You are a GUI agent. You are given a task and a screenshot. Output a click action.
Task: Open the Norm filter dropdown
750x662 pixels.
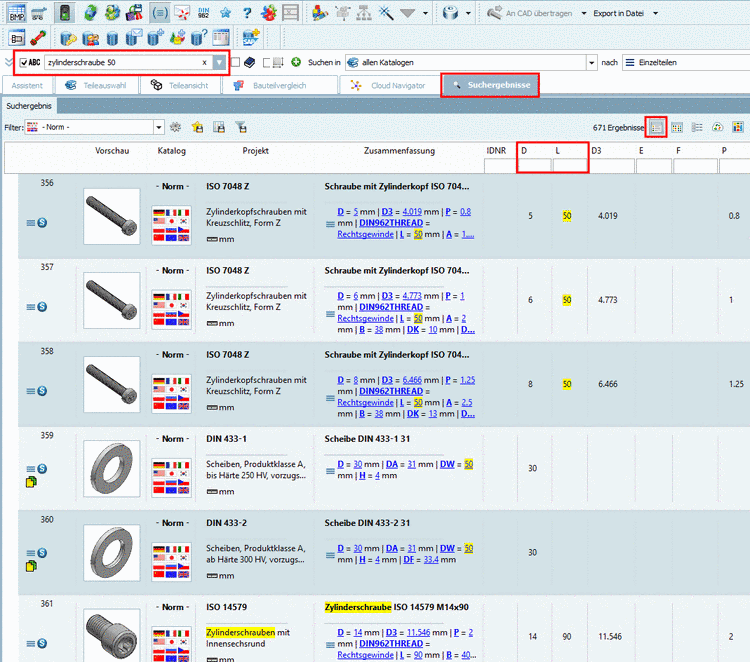point(158,127)
